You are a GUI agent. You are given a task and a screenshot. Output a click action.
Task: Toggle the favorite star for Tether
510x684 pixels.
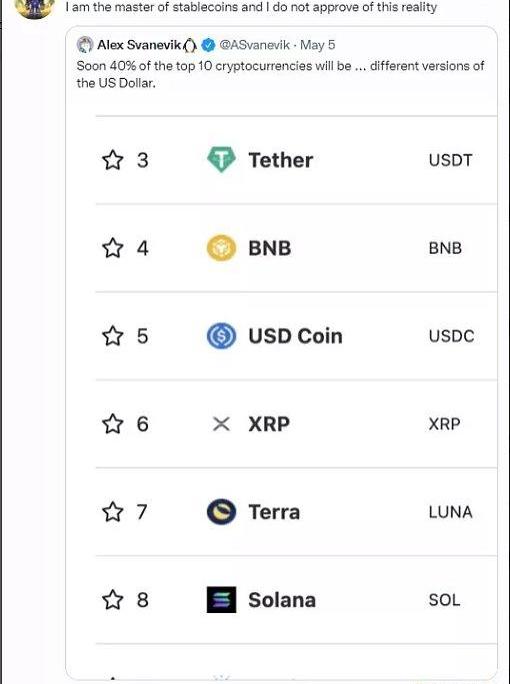tap(113, 160)
